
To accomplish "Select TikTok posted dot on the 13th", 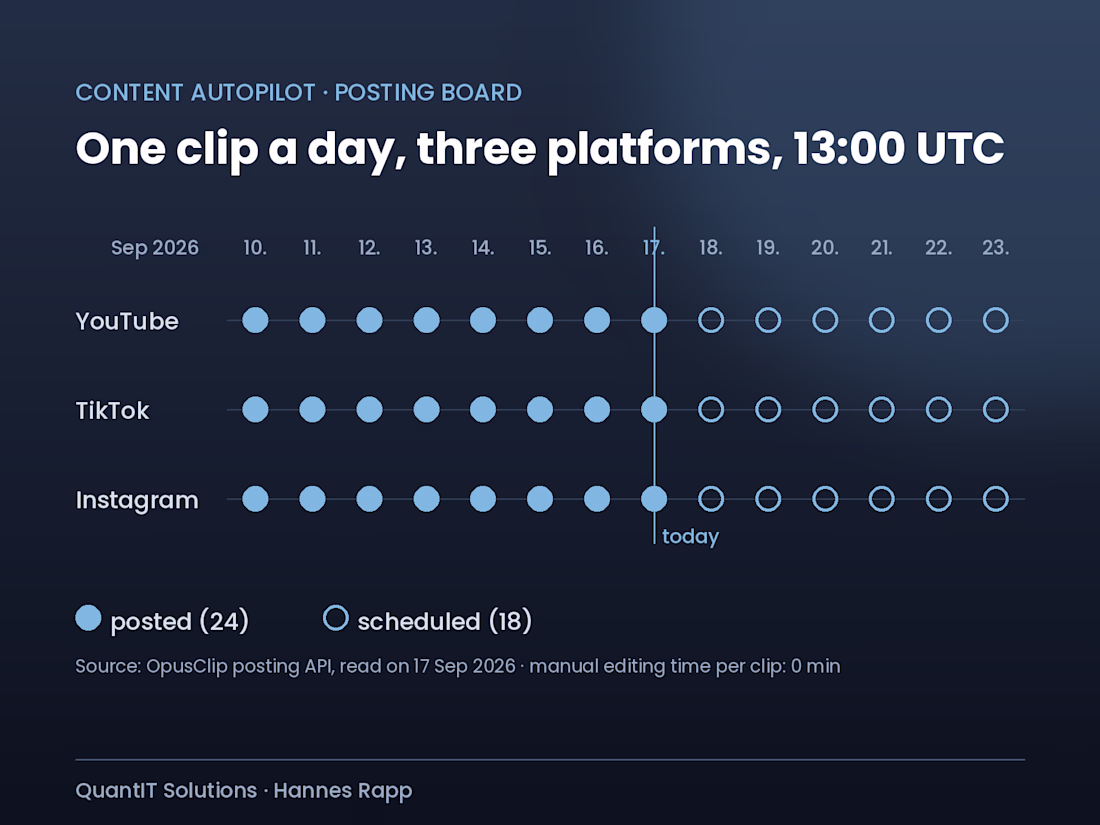I will coord(427,409).
